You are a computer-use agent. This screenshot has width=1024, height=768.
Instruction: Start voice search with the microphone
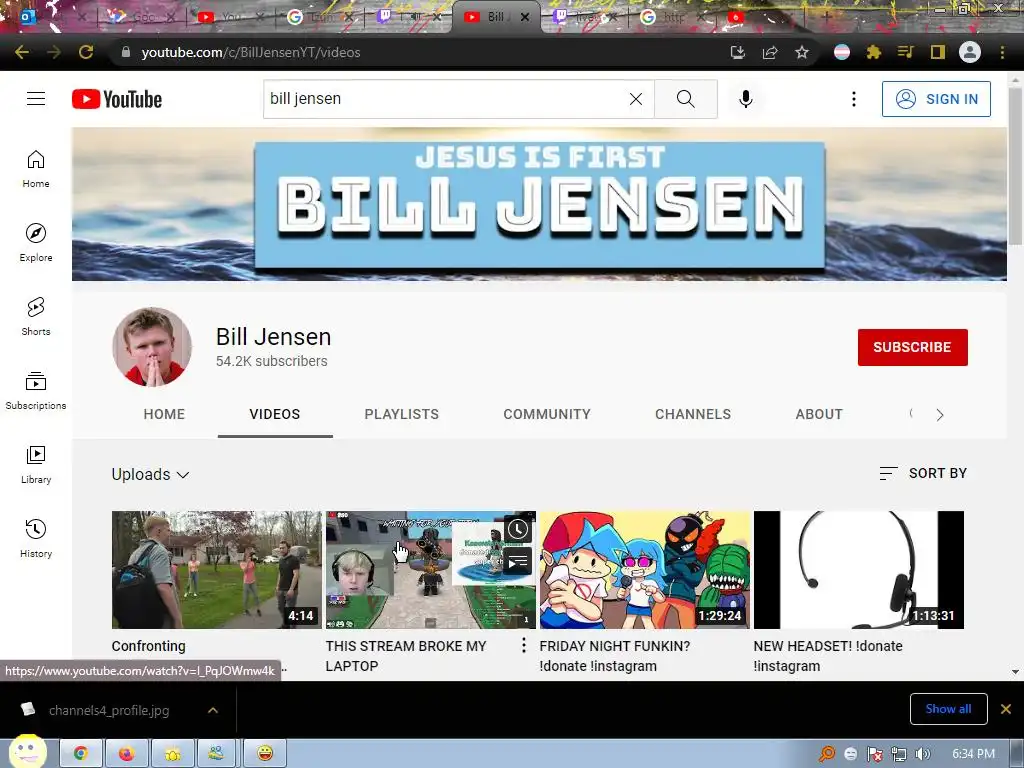pos(746,99)
